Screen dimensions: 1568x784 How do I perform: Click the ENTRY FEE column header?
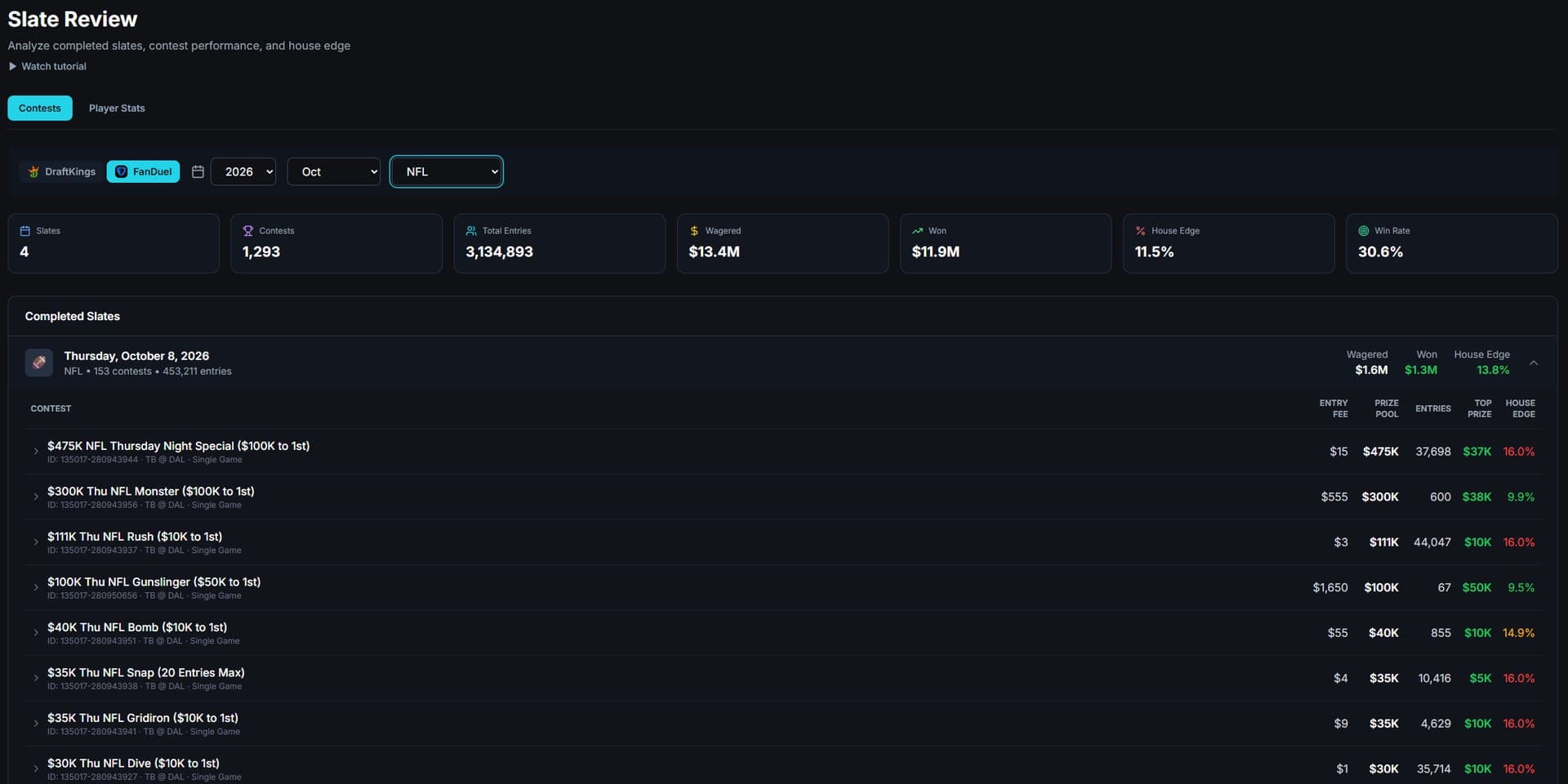(x=1334, y=408)
